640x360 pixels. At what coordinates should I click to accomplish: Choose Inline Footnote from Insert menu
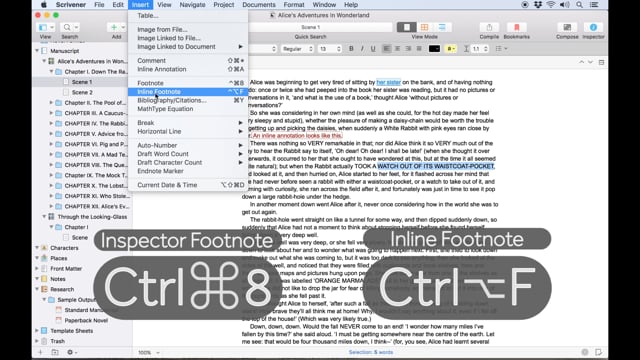tap(188, 92)
